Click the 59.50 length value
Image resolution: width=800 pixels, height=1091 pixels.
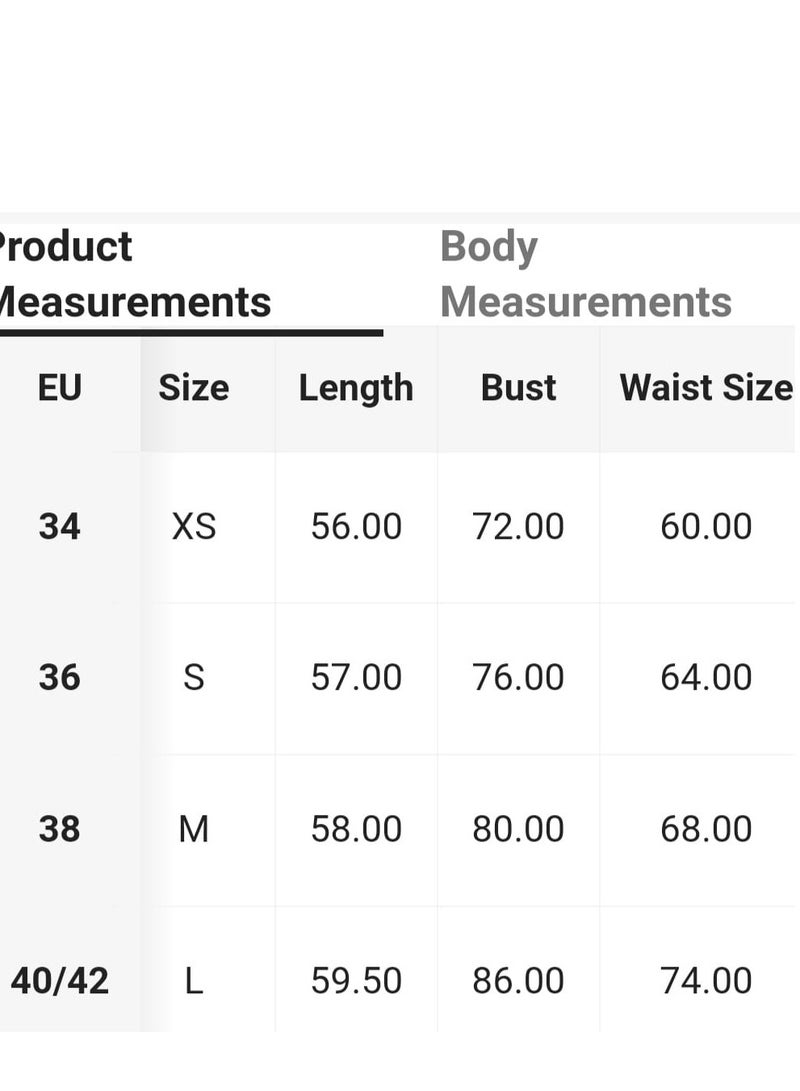point(356,981)
